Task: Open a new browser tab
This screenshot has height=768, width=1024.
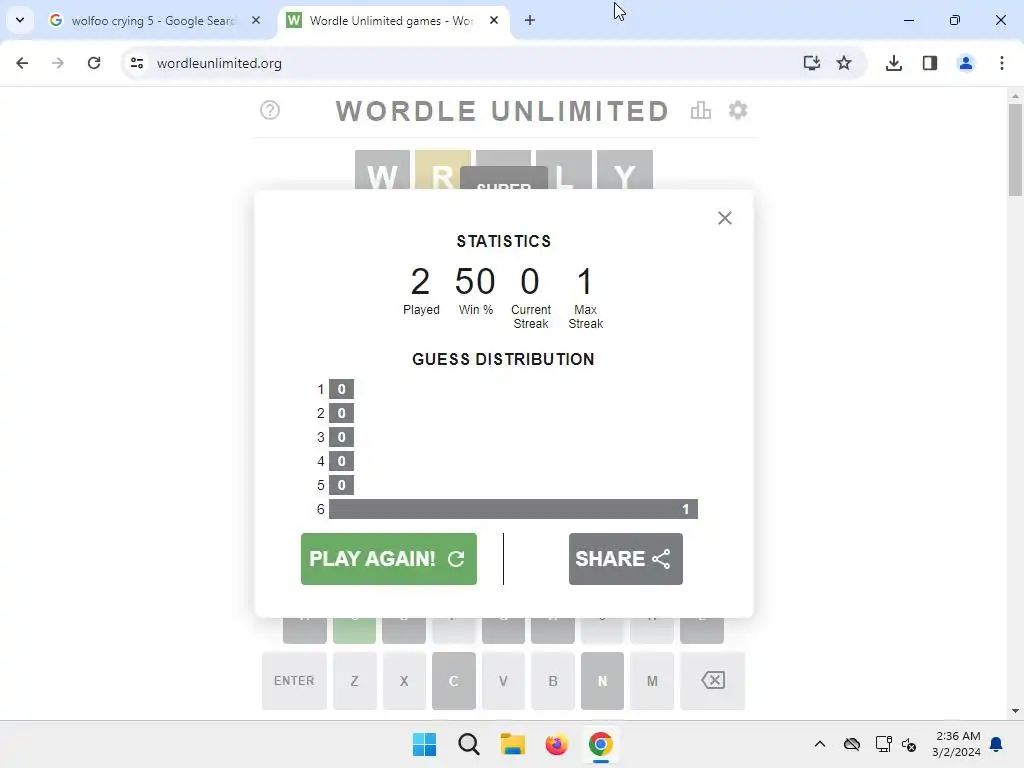Action: 530,20
